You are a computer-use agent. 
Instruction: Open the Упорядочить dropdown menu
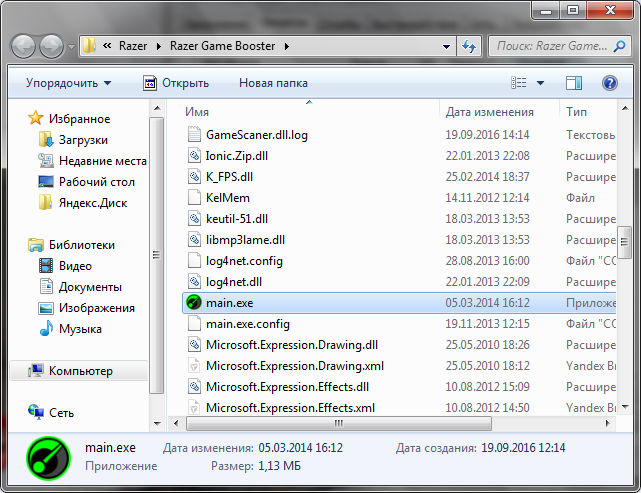click(68, 83)
